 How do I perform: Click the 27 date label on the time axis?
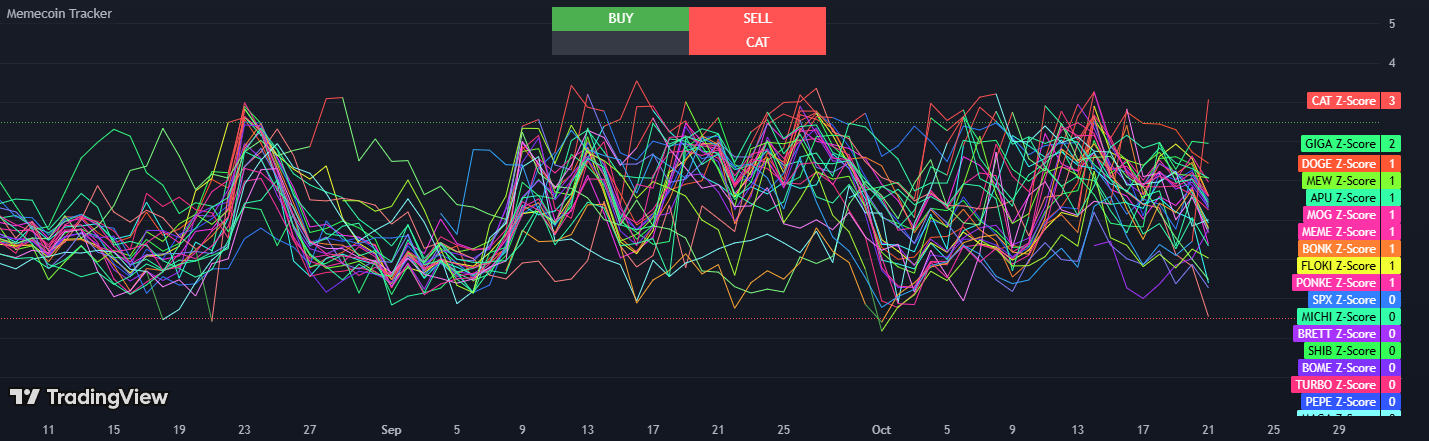(x=310, y=430)
